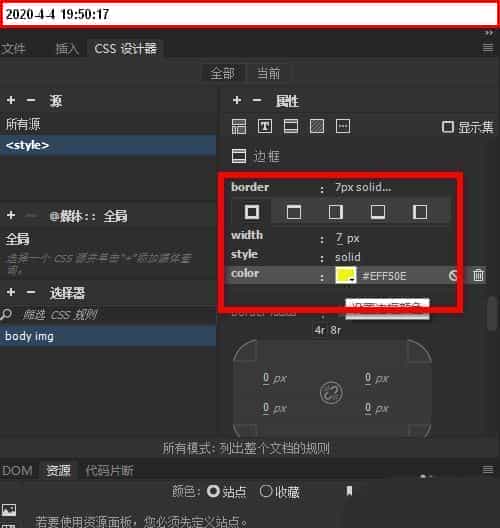Toggle the 显示集 checkbox
Screen dimensions: 500x528
(447, 127)
